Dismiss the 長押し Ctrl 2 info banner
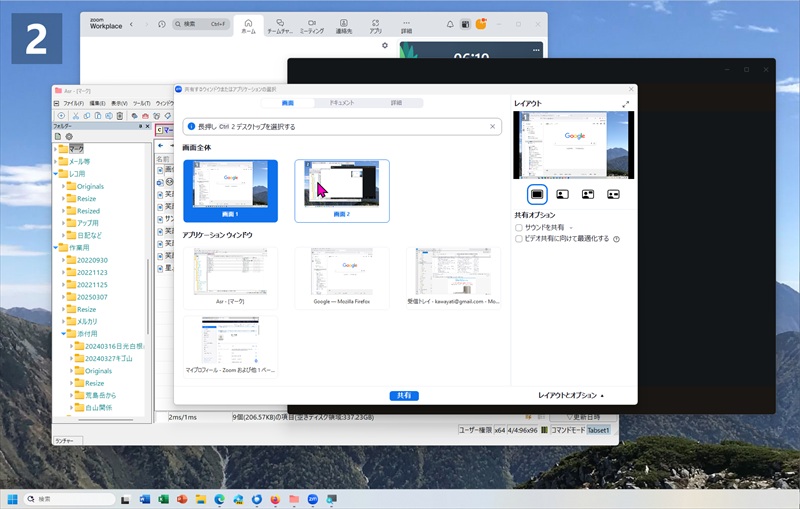Screen dimensions: 800x509 point(492,126)
